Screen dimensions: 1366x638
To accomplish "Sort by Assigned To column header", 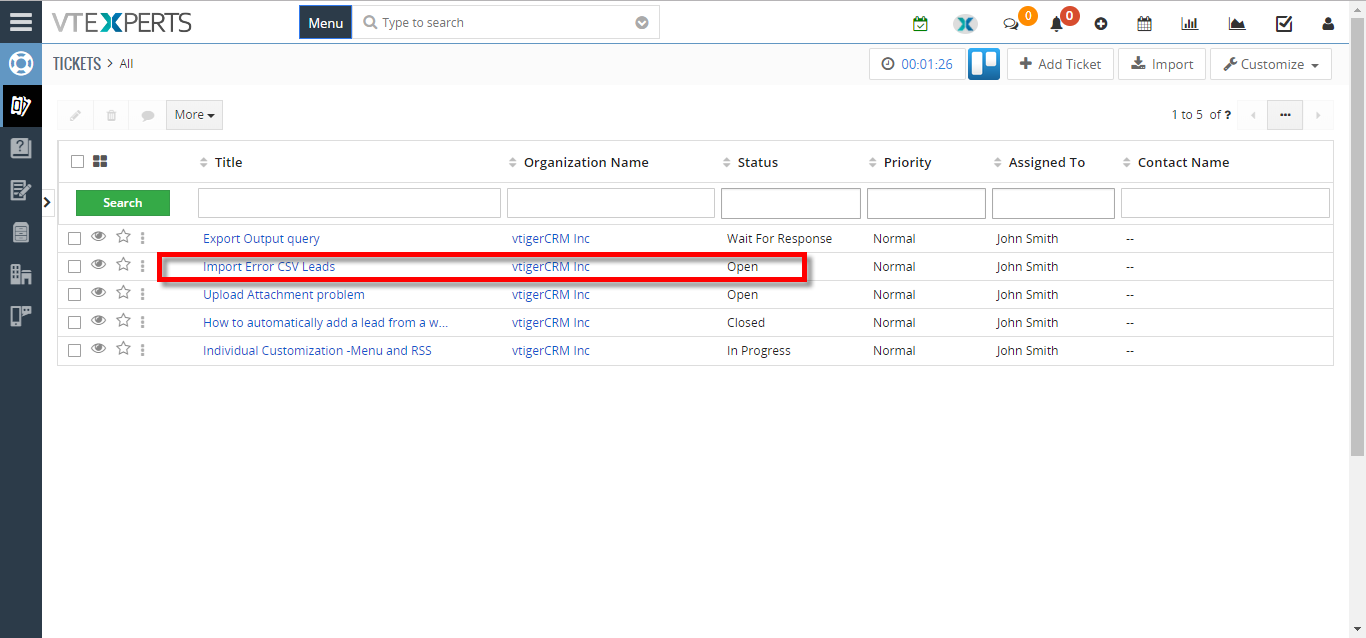I will pos(1046,162).
